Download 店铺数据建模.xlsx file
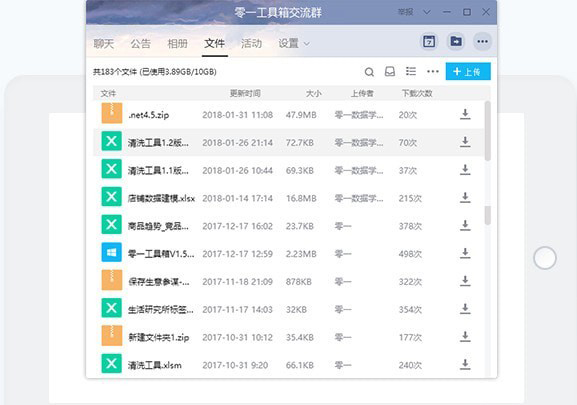The height and width of the screenshot is (405, 577). [465, 198]
